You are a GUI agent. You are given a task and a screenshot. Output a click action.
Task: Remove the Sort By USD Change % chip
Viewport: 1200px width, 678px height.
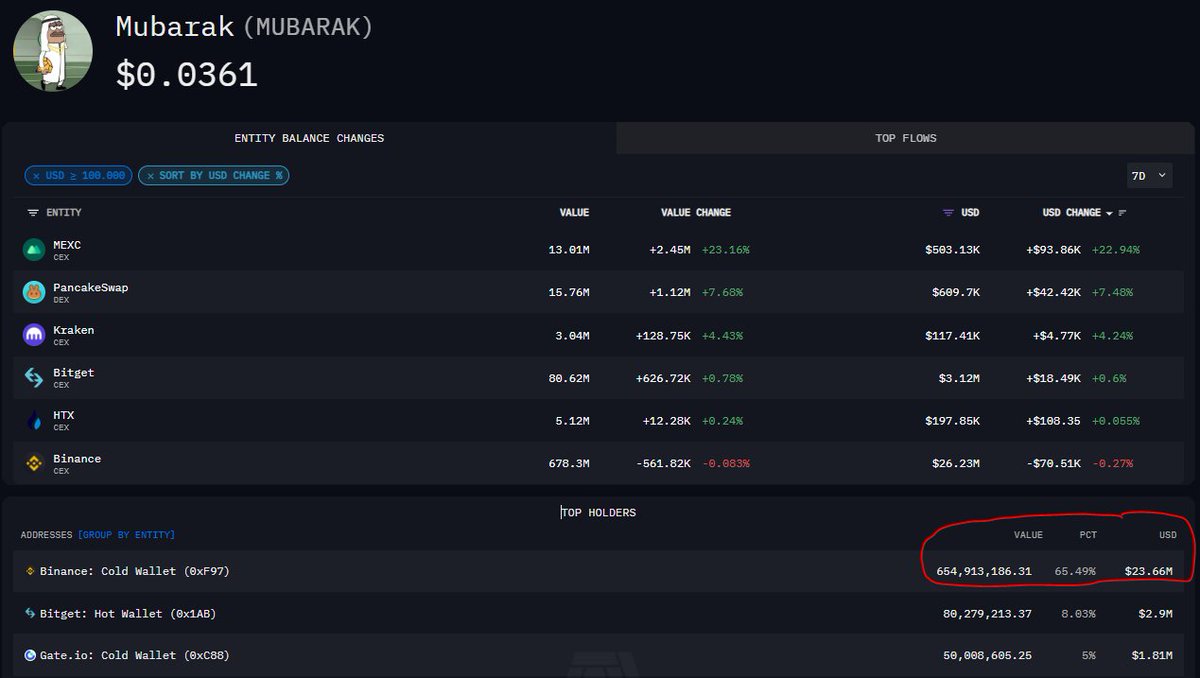click(x=150, y=176)
